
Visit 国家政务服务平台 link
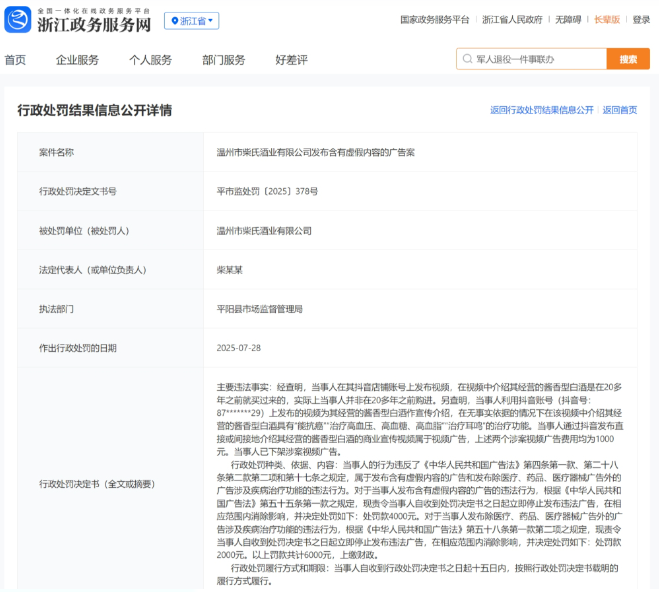point(435,20)
